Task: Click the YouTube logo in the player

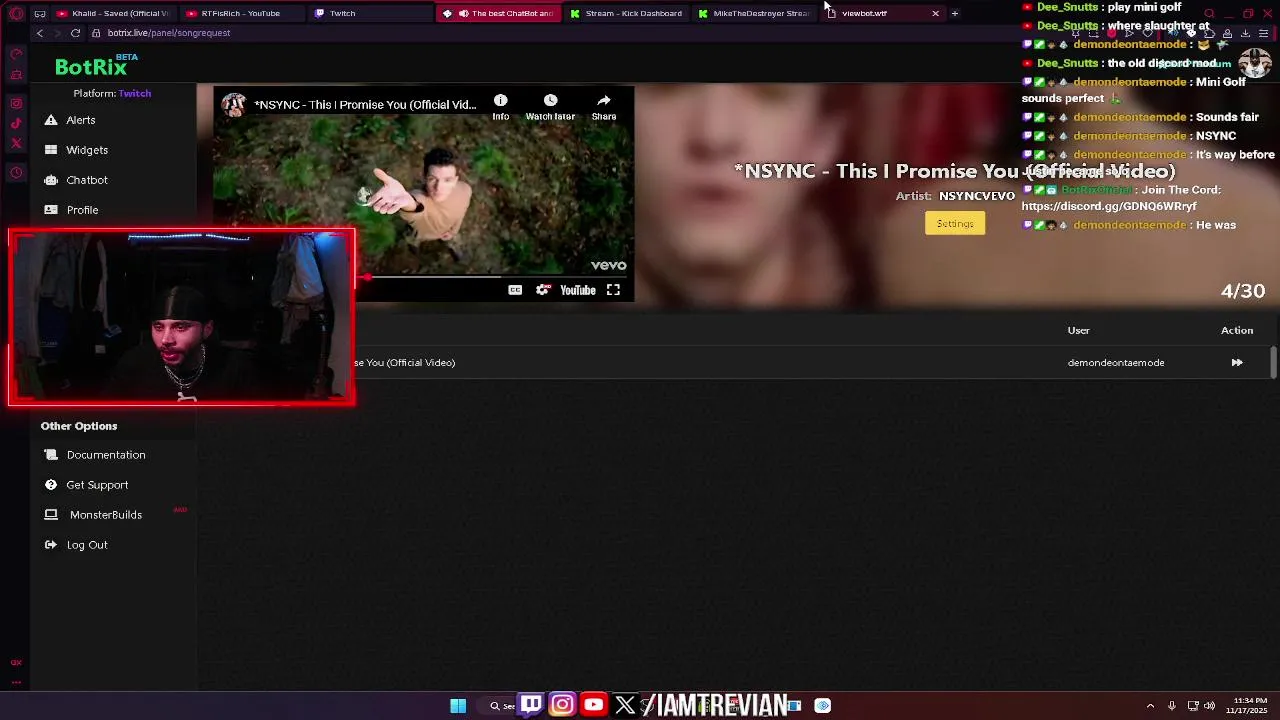Action: tap(578, 290)
